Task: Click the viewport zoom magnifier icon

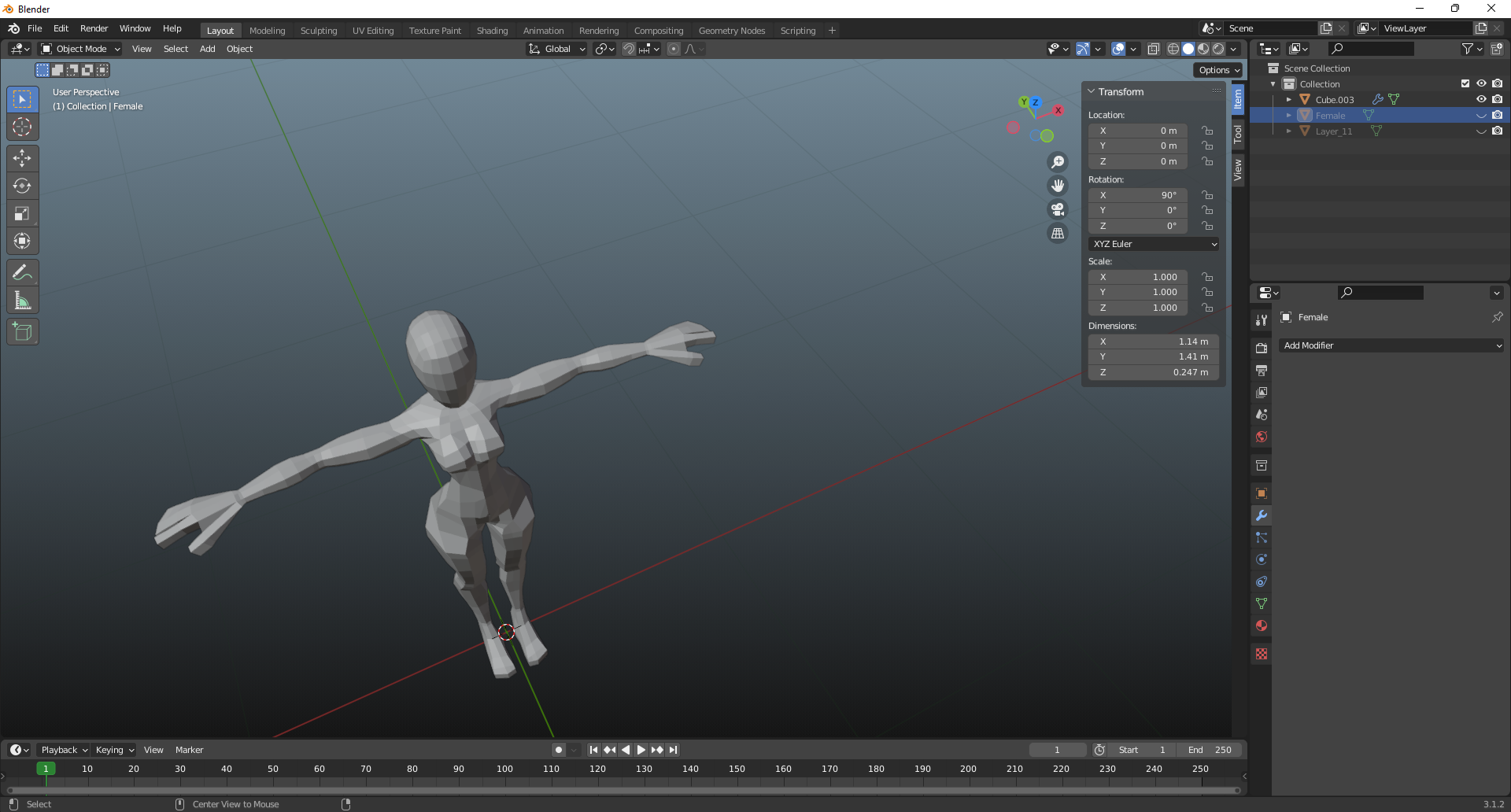Action: point(1058,162)
